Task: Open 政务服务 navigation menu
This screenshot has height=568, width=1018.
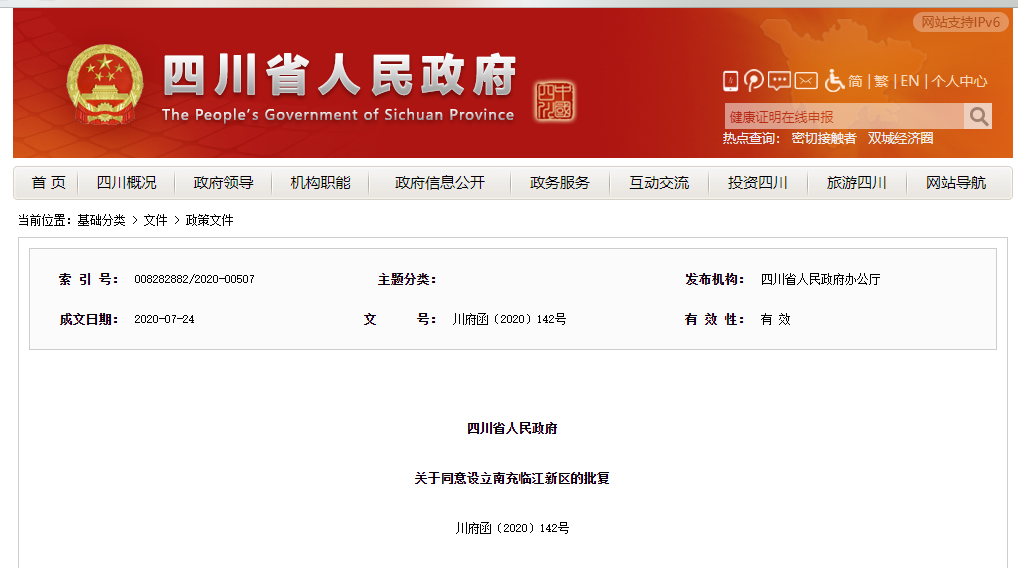Action: click(560, 183)
